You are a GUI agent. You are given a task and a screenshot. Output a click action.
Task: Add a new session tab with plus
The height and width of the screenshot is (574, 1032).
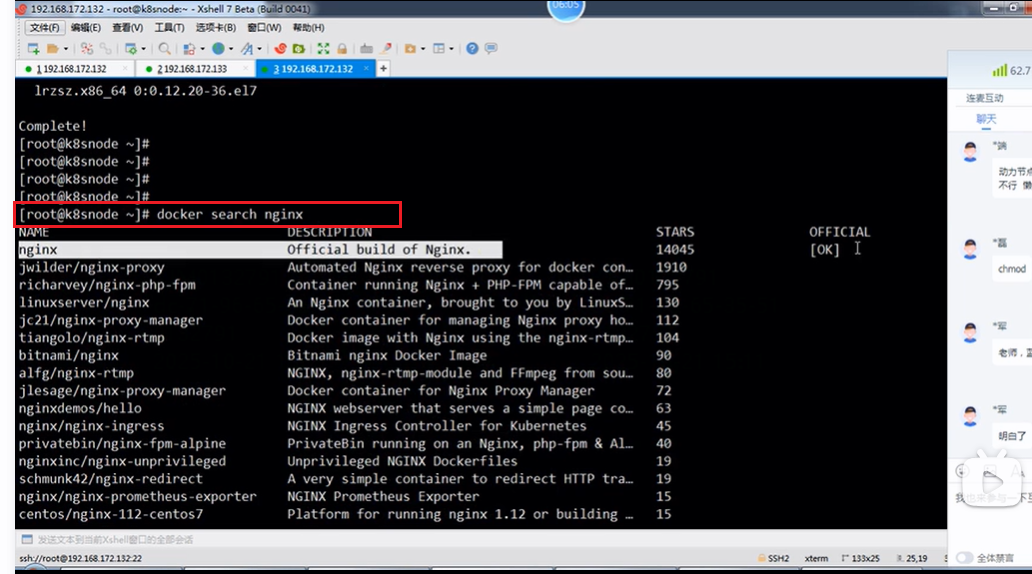(383, 68)
